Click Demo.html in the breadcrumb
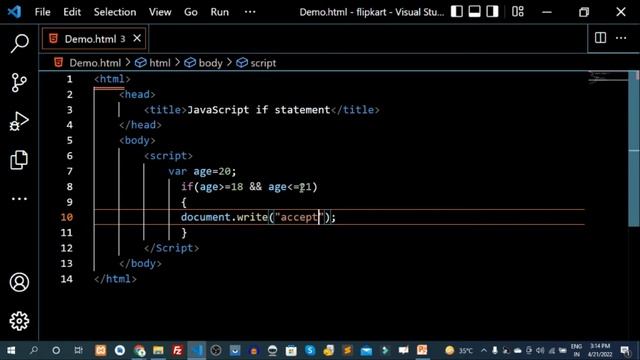The width and height of the screenshot is (640, 360). pos(95,63)
